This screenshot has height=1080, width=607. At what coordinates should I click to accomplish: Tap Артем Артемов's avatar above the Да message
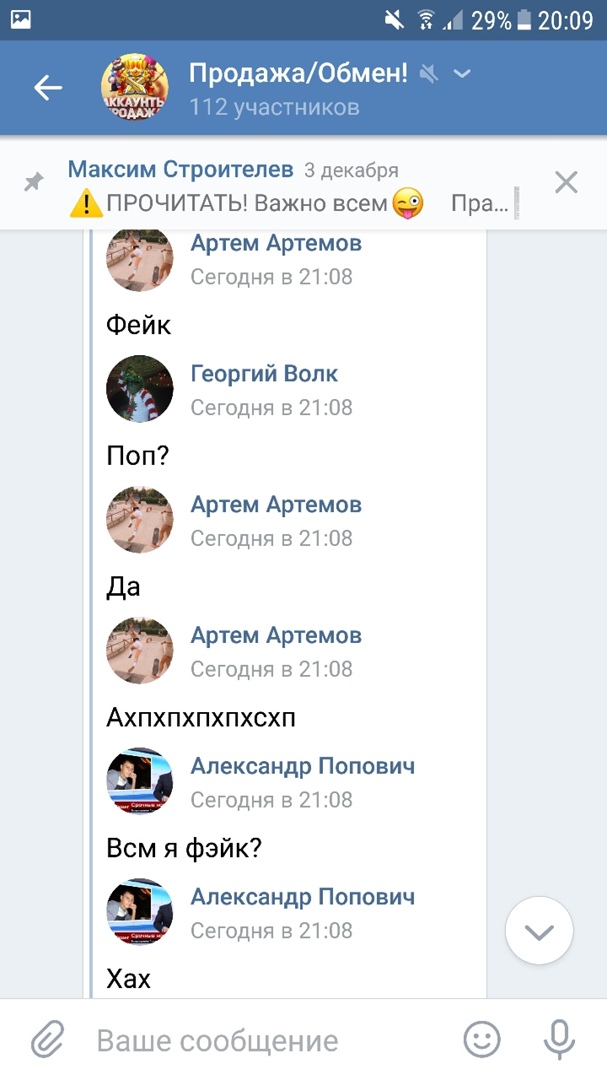(140, 520)
